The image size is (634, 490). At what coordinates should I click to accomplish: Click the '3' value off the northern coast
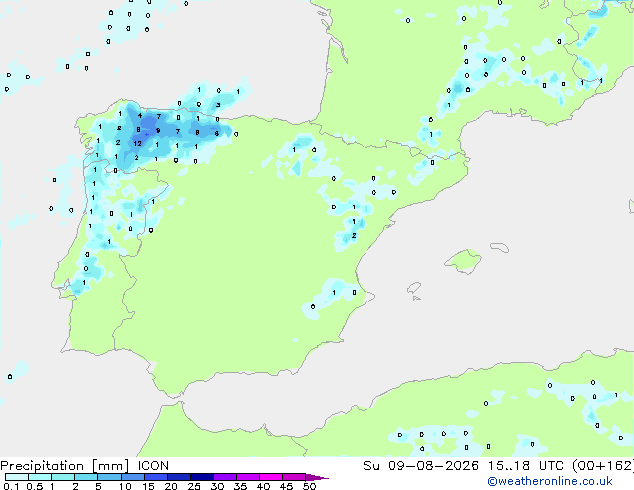tap(218, 105)
